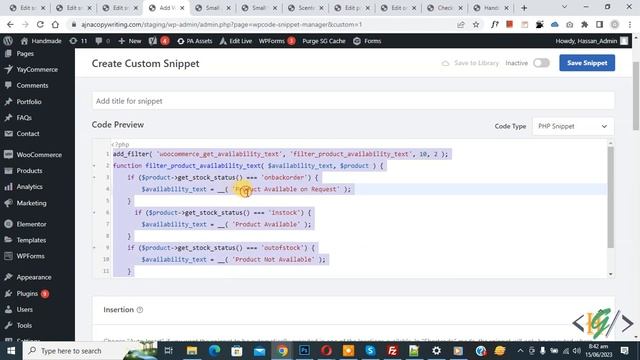This screenshot has width=640, height=360.
Task: Click the share icon in address bar
Action: 461,24
